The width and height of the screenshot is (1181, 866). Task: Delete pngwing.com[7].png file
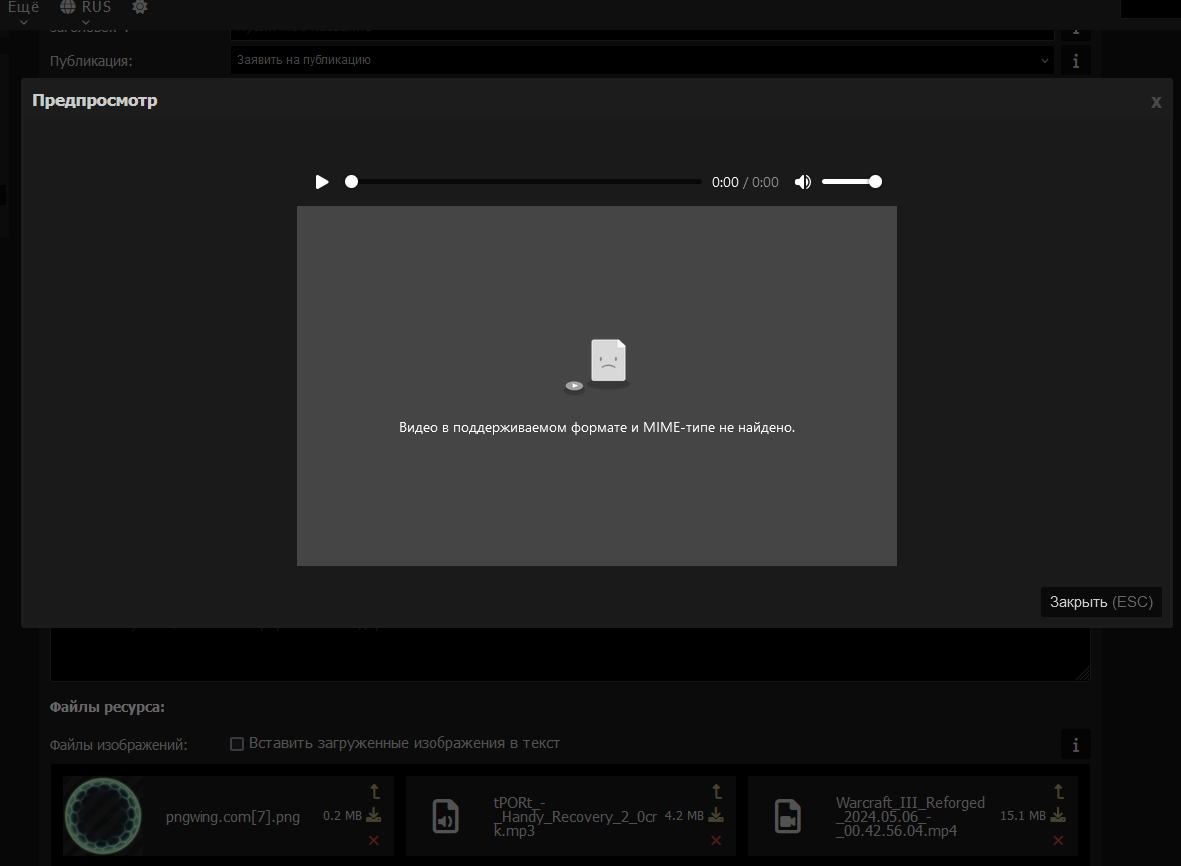pos(374,840)
